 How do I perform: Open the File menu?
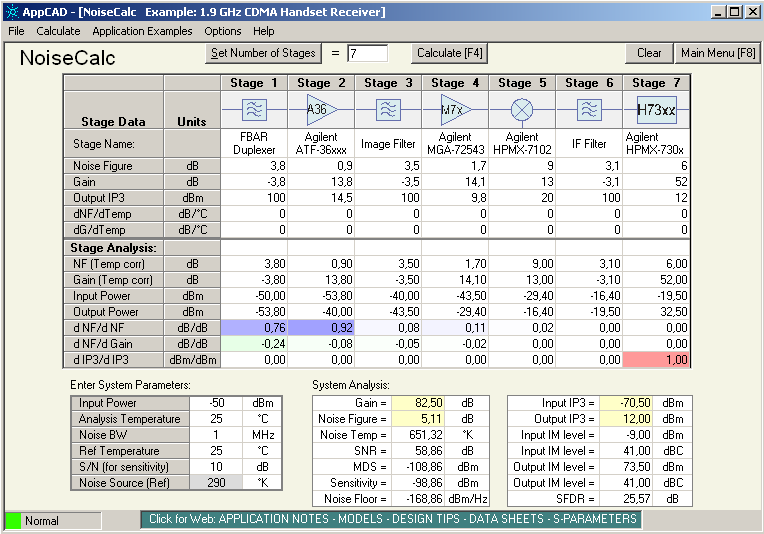tap(16, 31)
